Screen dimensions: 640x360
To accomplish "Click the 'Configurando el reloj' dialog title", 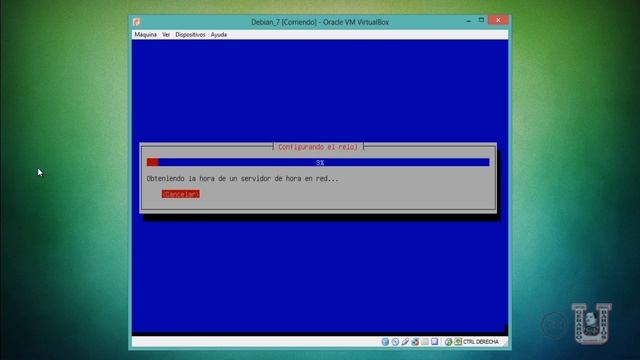I will [318, 147].
